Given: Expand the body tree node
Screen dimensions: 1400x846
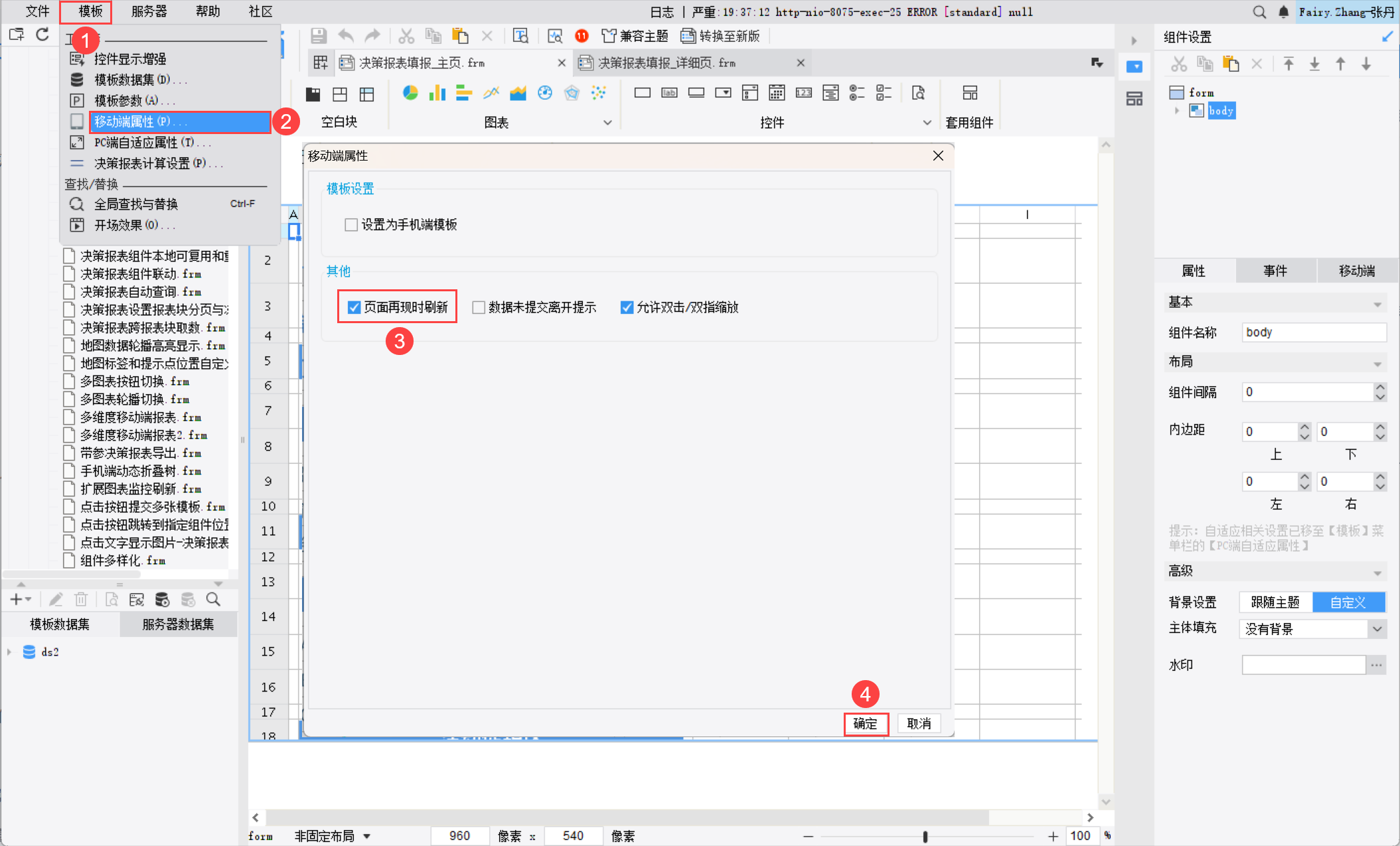Looking at the screenshot, I should (1177, 110).
